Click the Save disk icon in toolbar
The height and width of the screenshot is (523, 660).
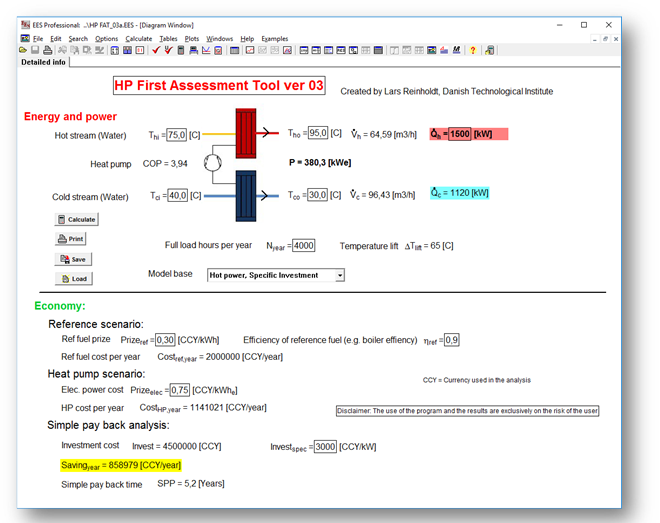35,50
